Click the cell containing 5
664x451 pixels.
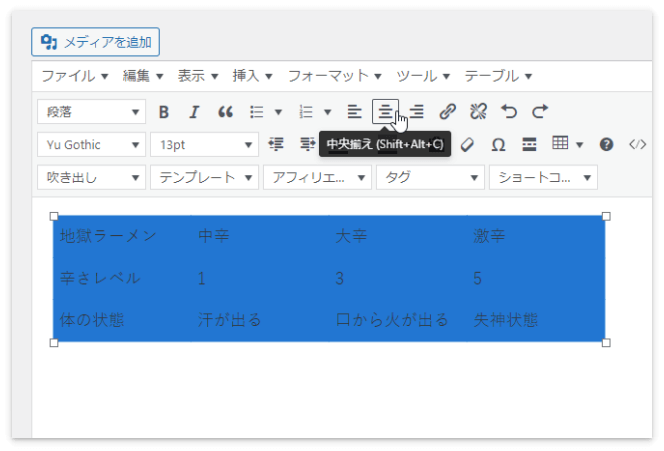[x=536, y=278]
